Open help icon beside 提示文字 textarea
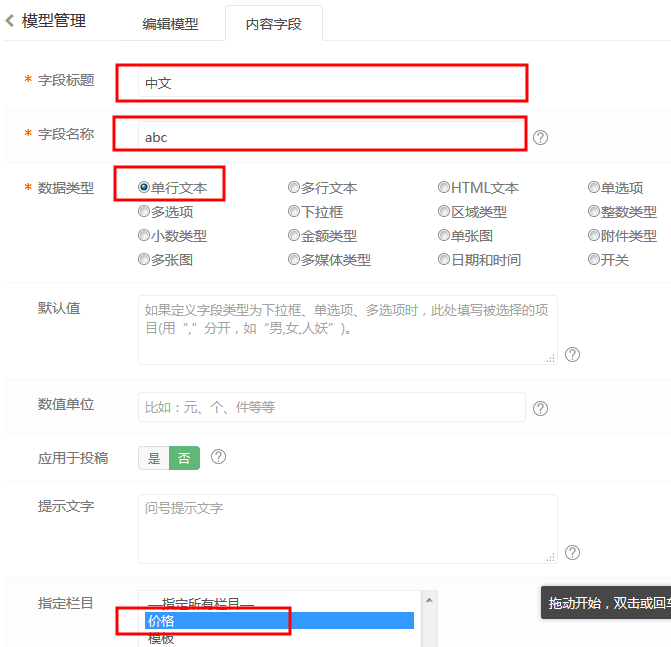 [572, 552]
